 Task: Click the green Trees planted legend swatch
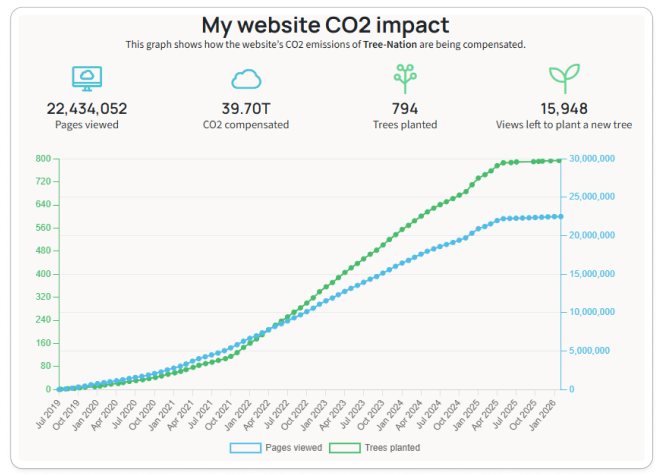pos(346,448)
